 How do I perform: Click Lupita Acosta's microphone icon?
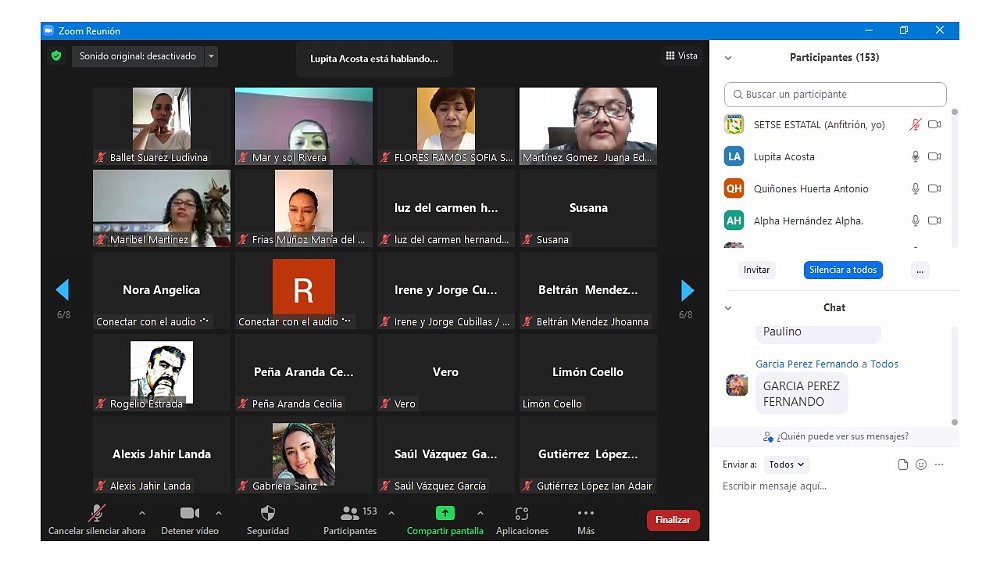pos(914,157)
